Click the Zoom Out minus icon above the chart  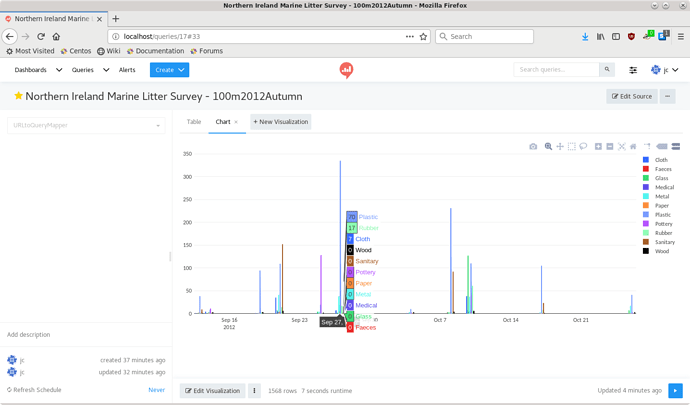click(x=610, y=147)
